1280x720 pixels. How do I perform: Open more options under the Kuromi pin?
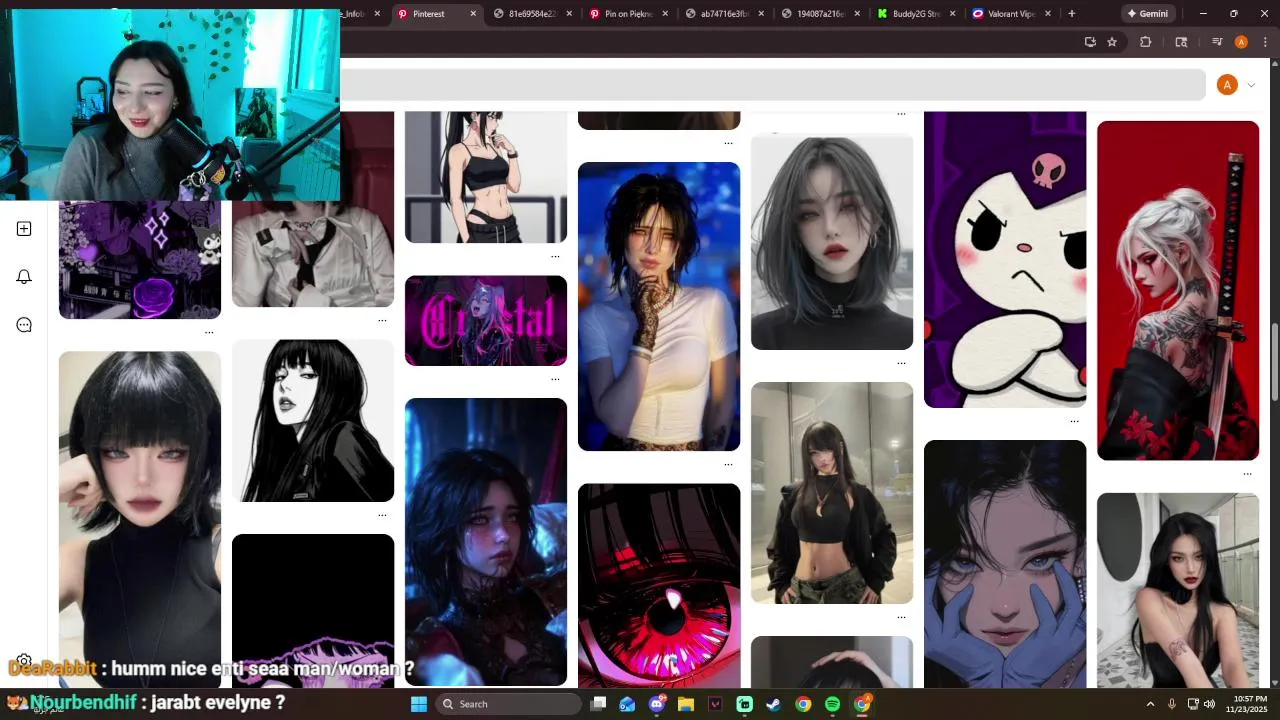pos(1074,421)
